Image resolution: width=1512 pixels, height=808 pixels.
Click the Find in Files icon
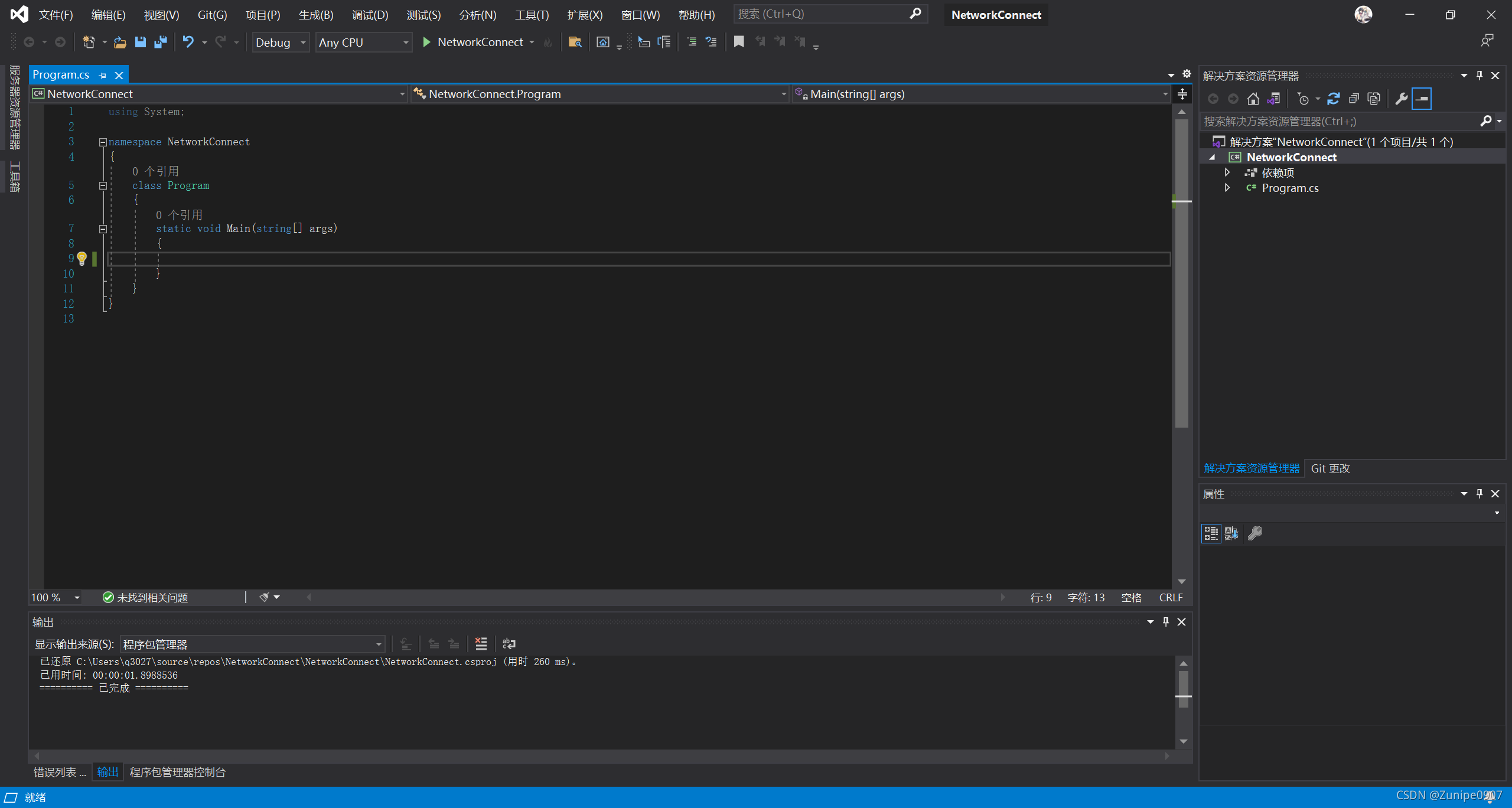click(574, 42)
